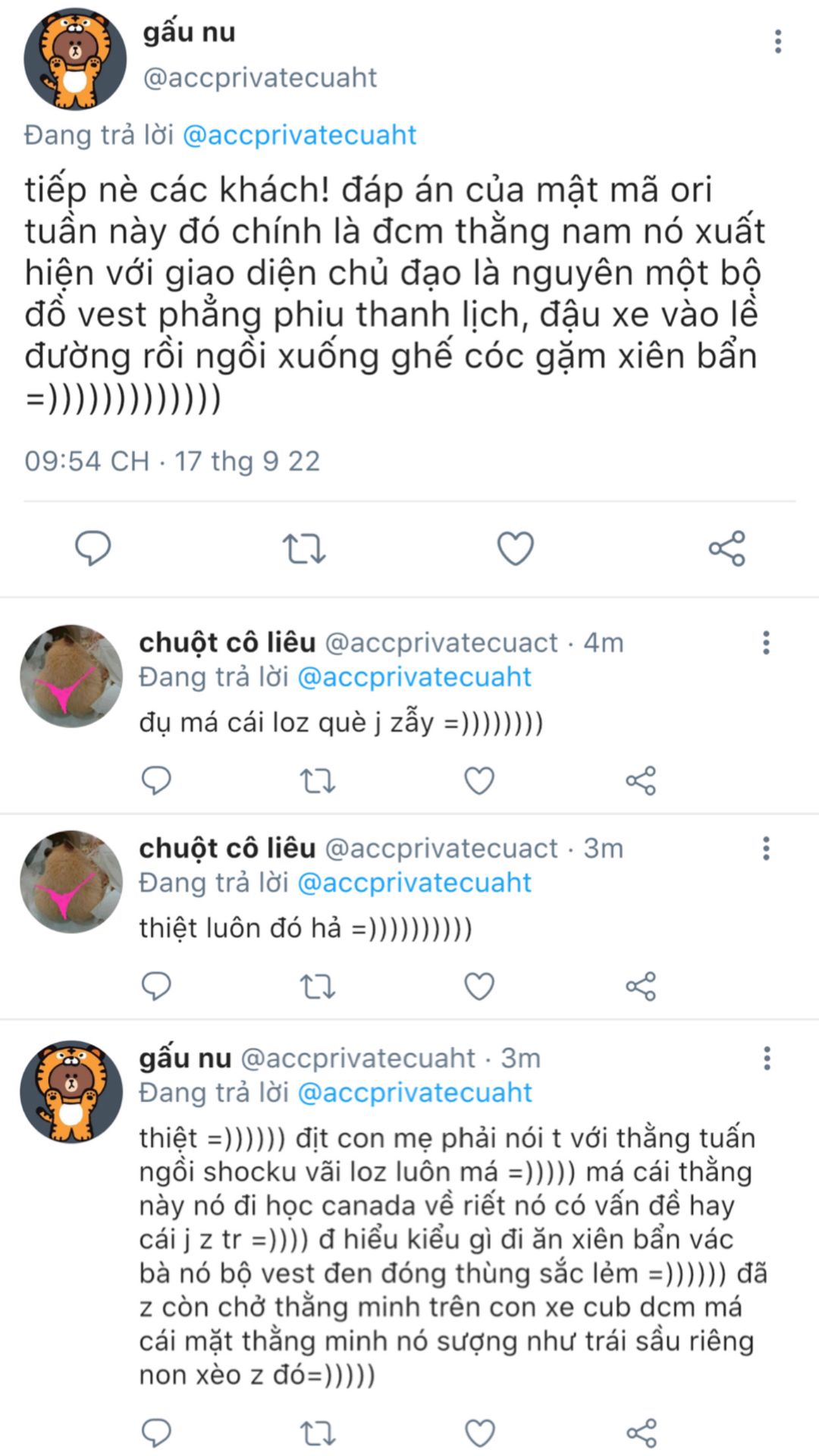819x1456 pixels.
Task: Open options menu on chuột cô liêu's 4m reply
Action: [767, 642]
